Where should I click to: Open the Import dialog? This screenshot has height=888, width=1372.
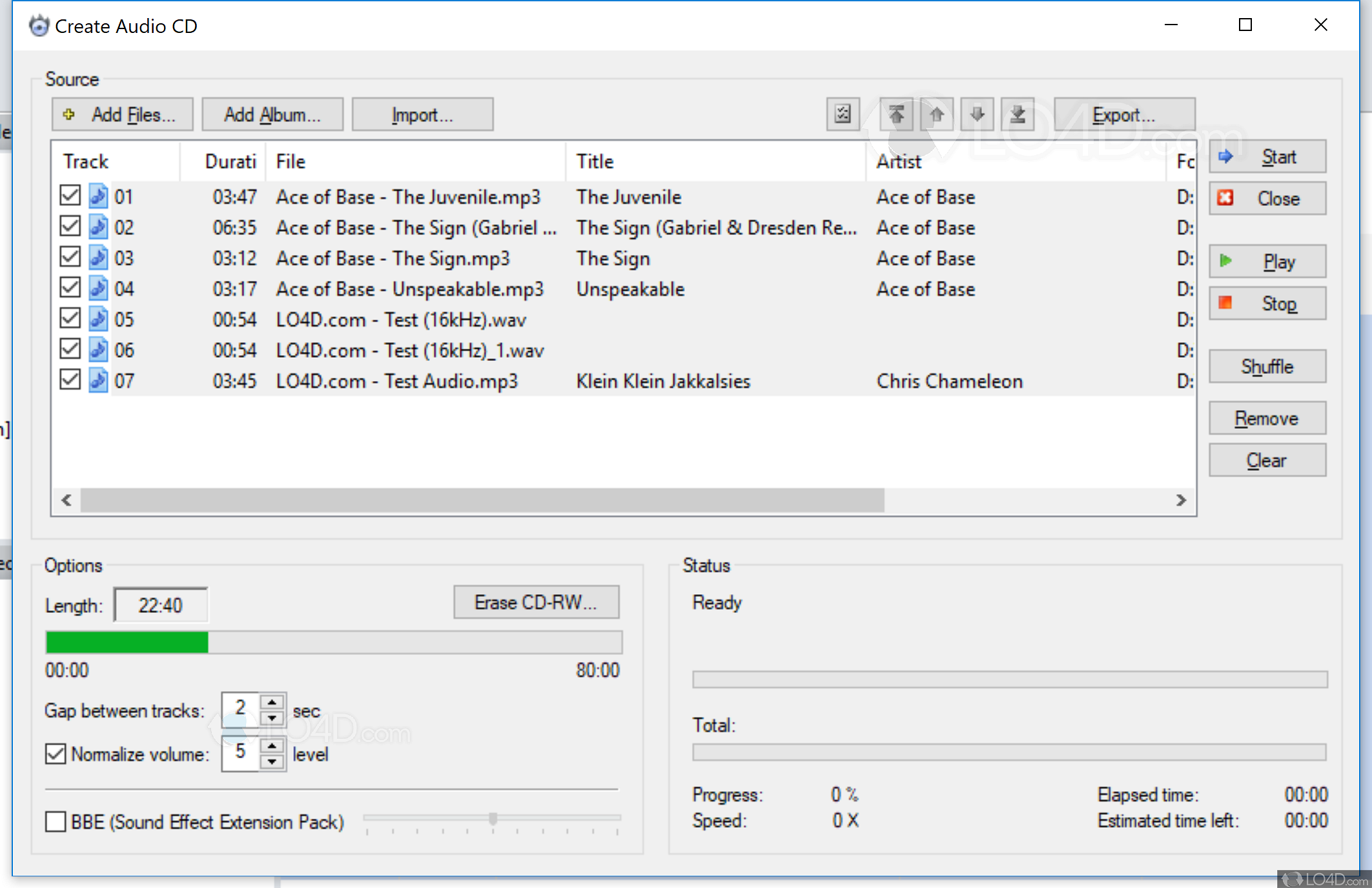pyautogui.click(x=423, y=114)
